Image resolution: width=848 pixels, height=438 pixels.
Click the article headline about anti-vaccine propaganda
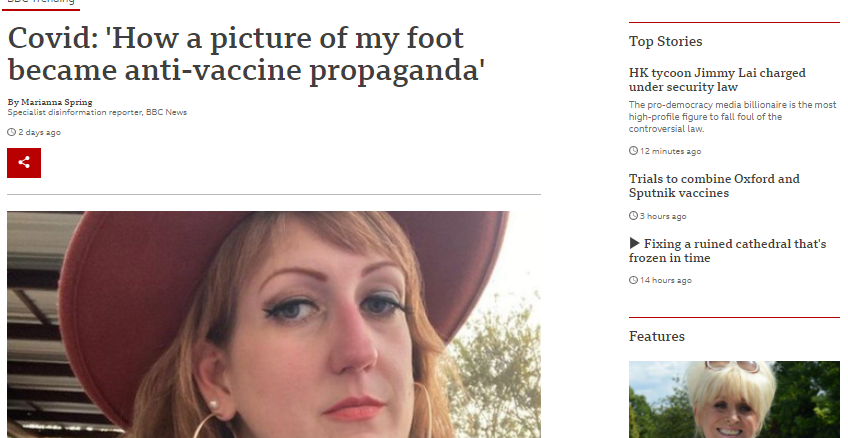coord(246,54)
